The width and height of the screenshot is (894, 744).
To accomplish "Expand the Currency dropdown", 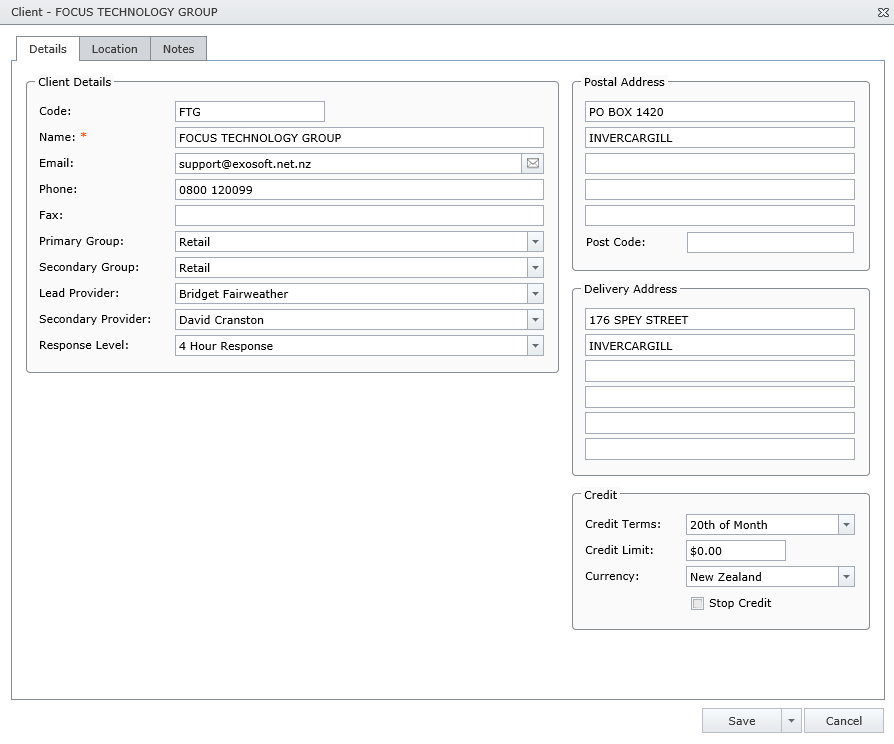I will click(x=846, y=577).
